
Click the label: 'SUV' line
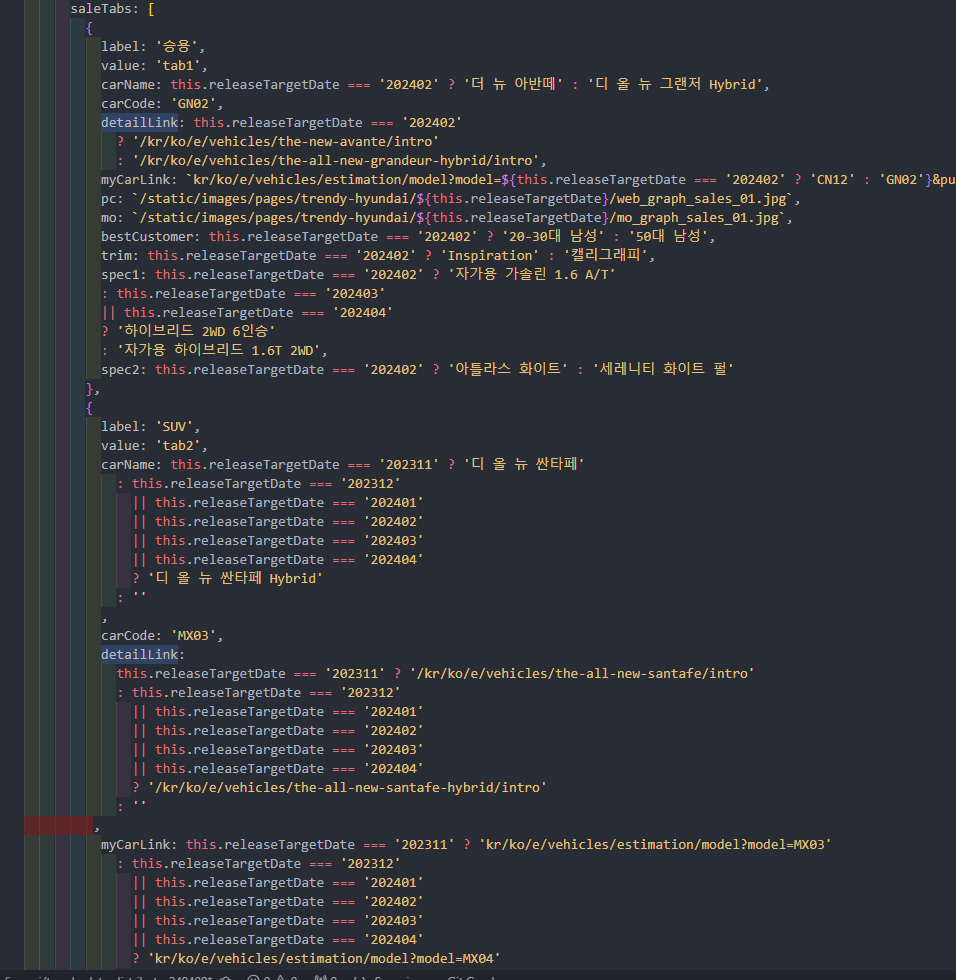150,427
